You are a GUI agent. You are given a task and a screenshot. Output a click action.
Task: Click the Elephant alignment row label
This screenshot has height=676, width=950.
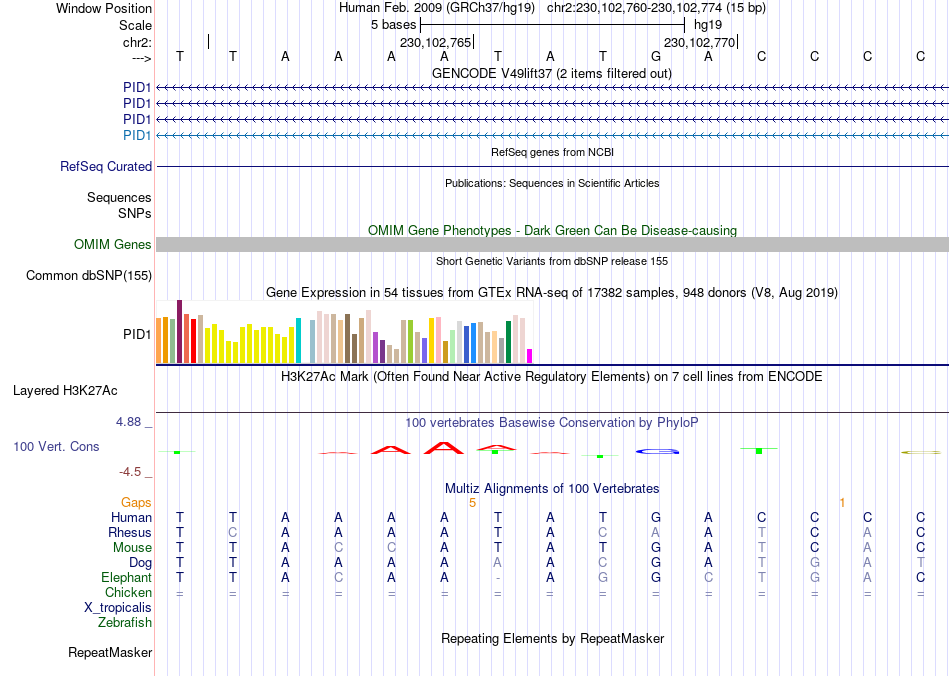point(127,577)
